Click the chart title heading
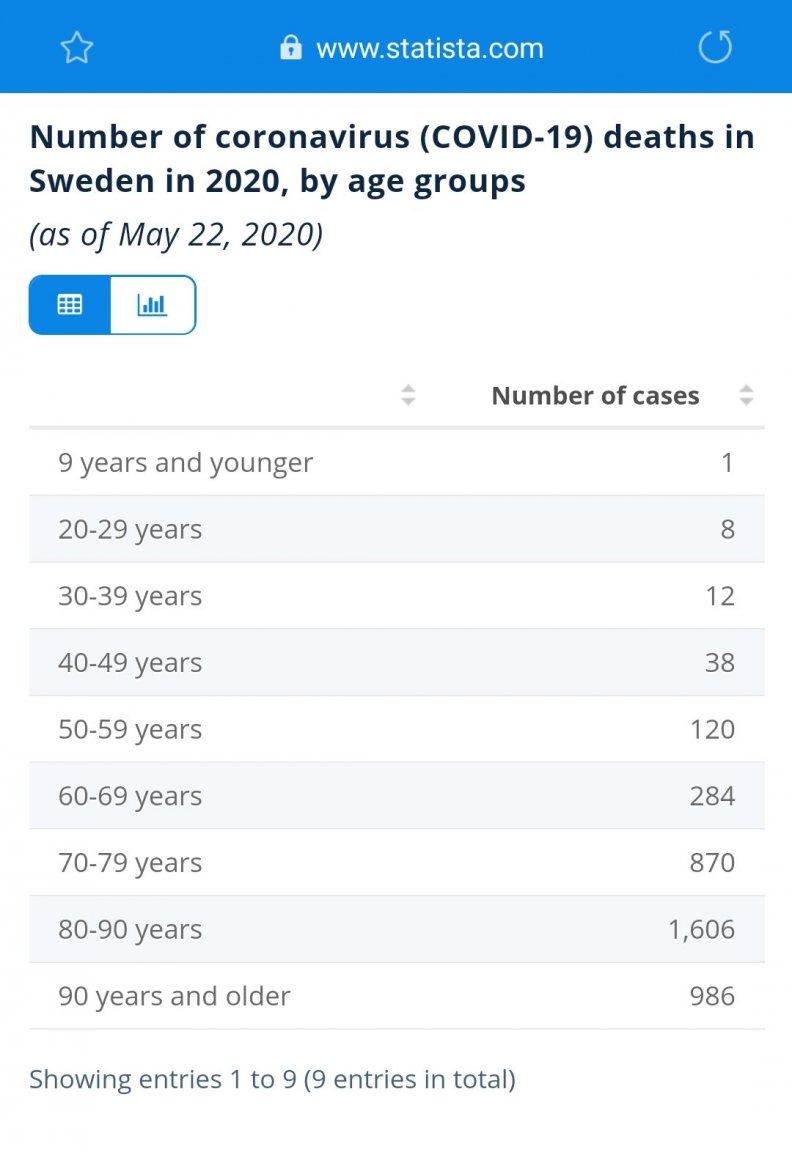The image size is (792, 1152). coord(391,159)
